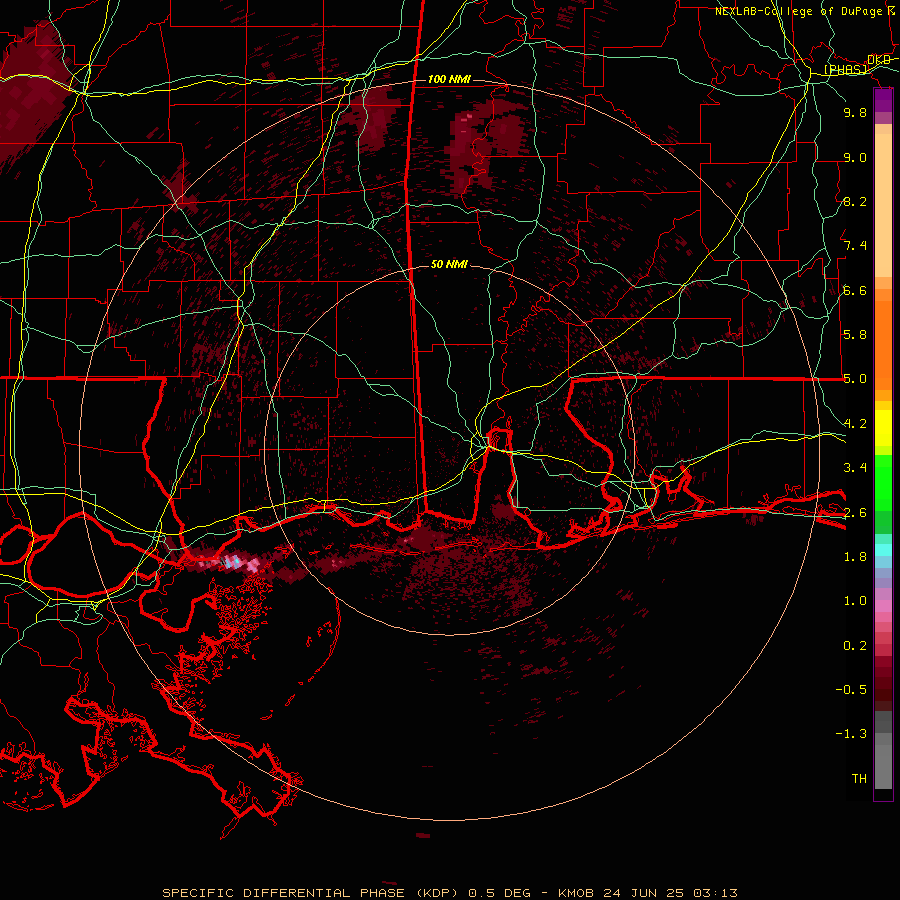Click the 2.6 color scale value

[x=855, y=512]
